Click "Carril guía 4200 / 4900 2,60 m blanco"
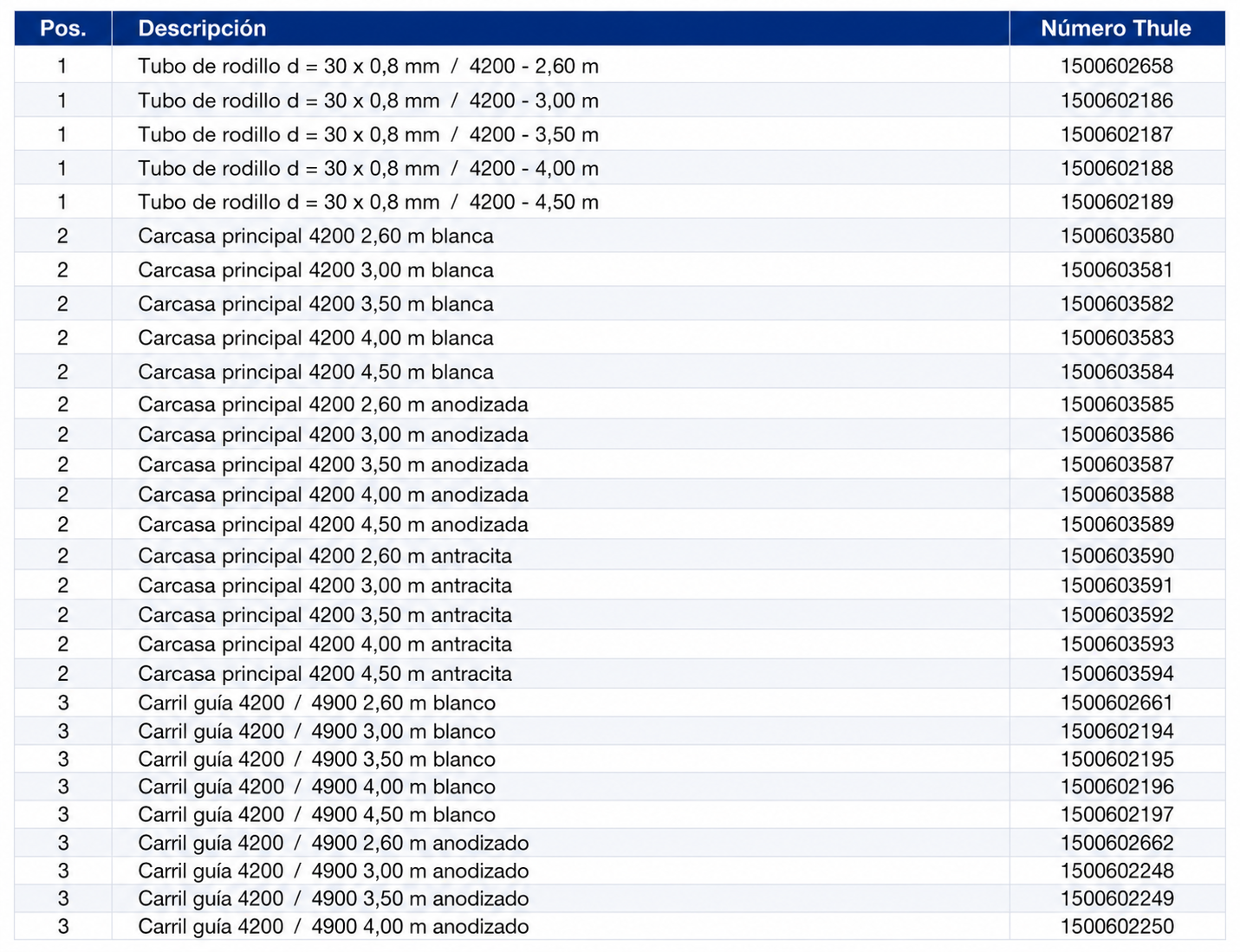 (317, 703)
